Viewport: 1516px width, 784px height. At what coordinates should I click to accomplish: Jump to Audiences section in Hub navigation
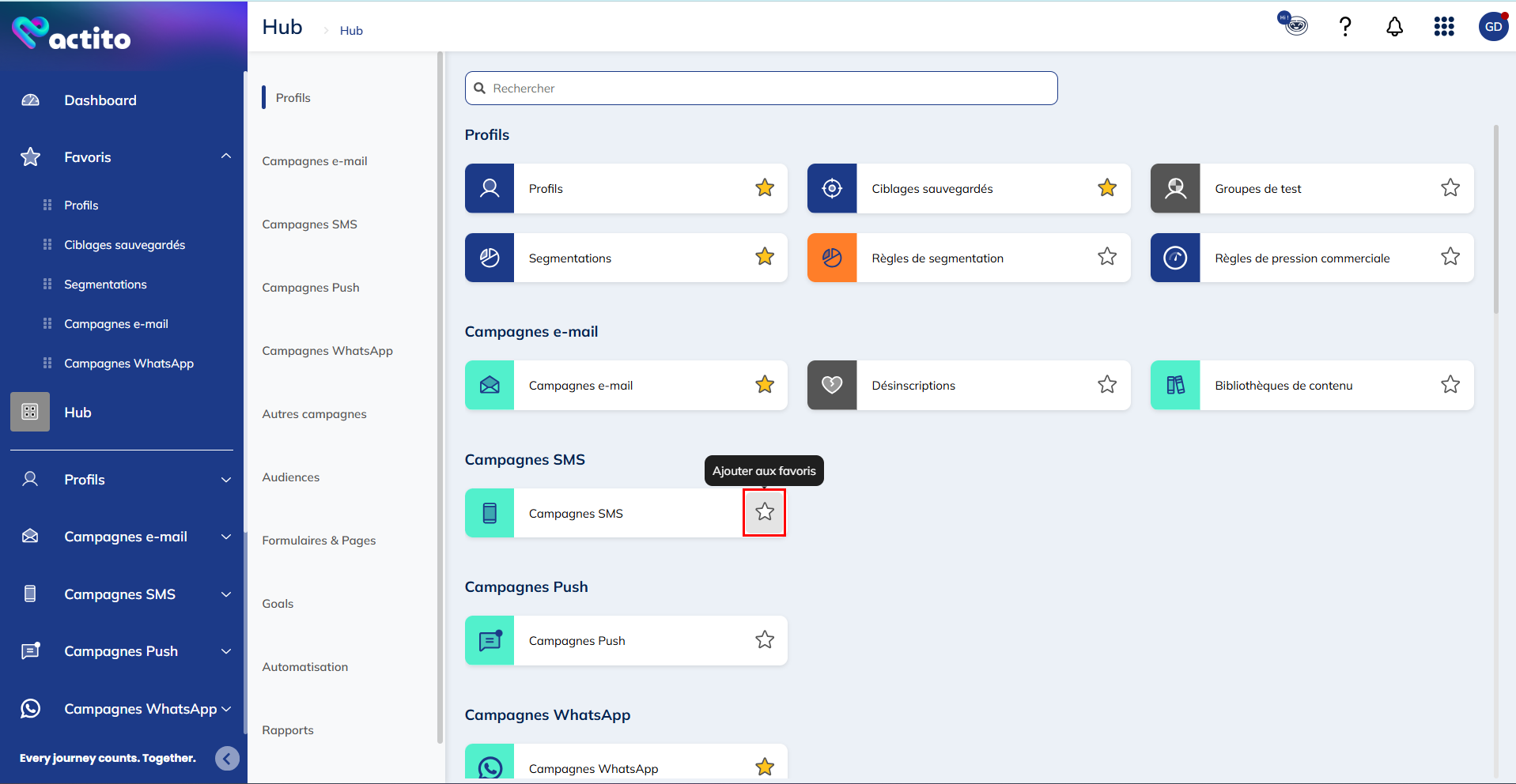pos(291,477)
